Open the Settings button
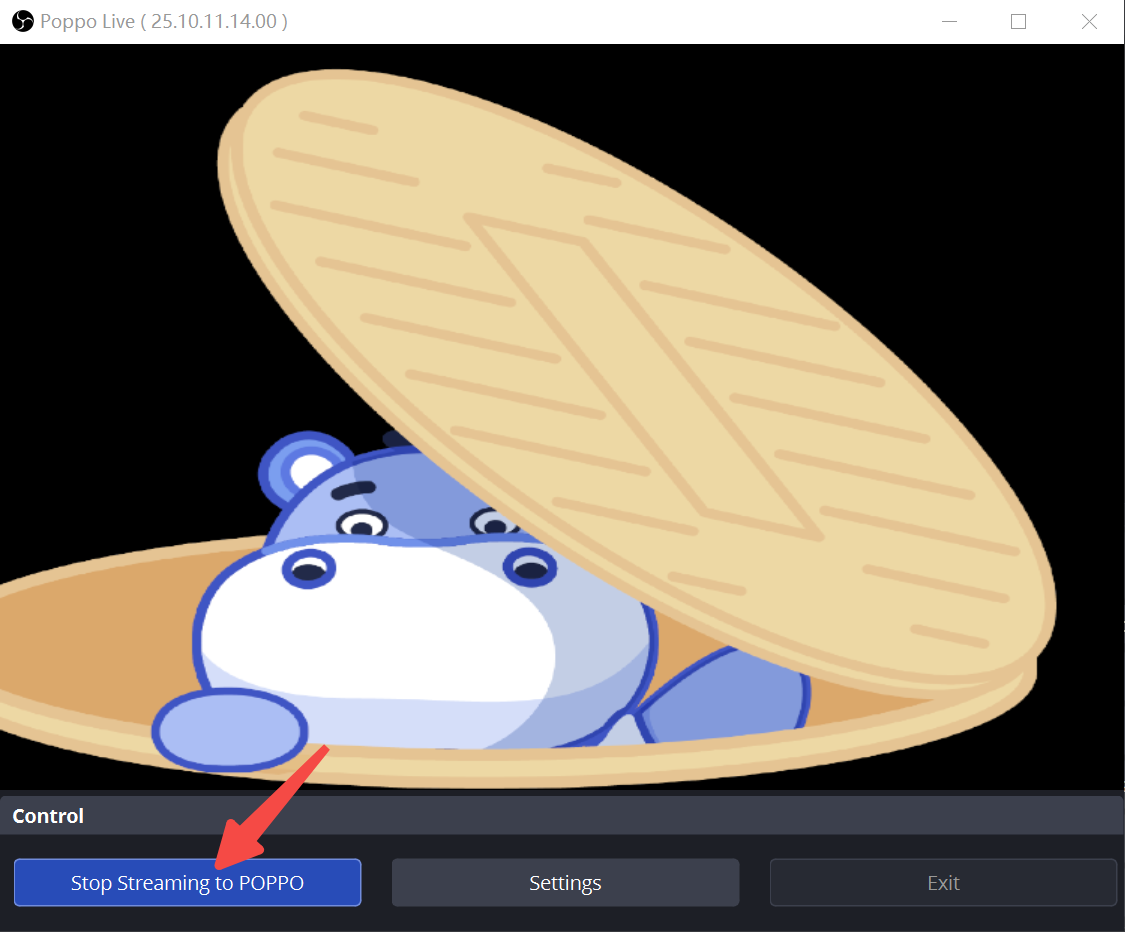 coord(565,882)
